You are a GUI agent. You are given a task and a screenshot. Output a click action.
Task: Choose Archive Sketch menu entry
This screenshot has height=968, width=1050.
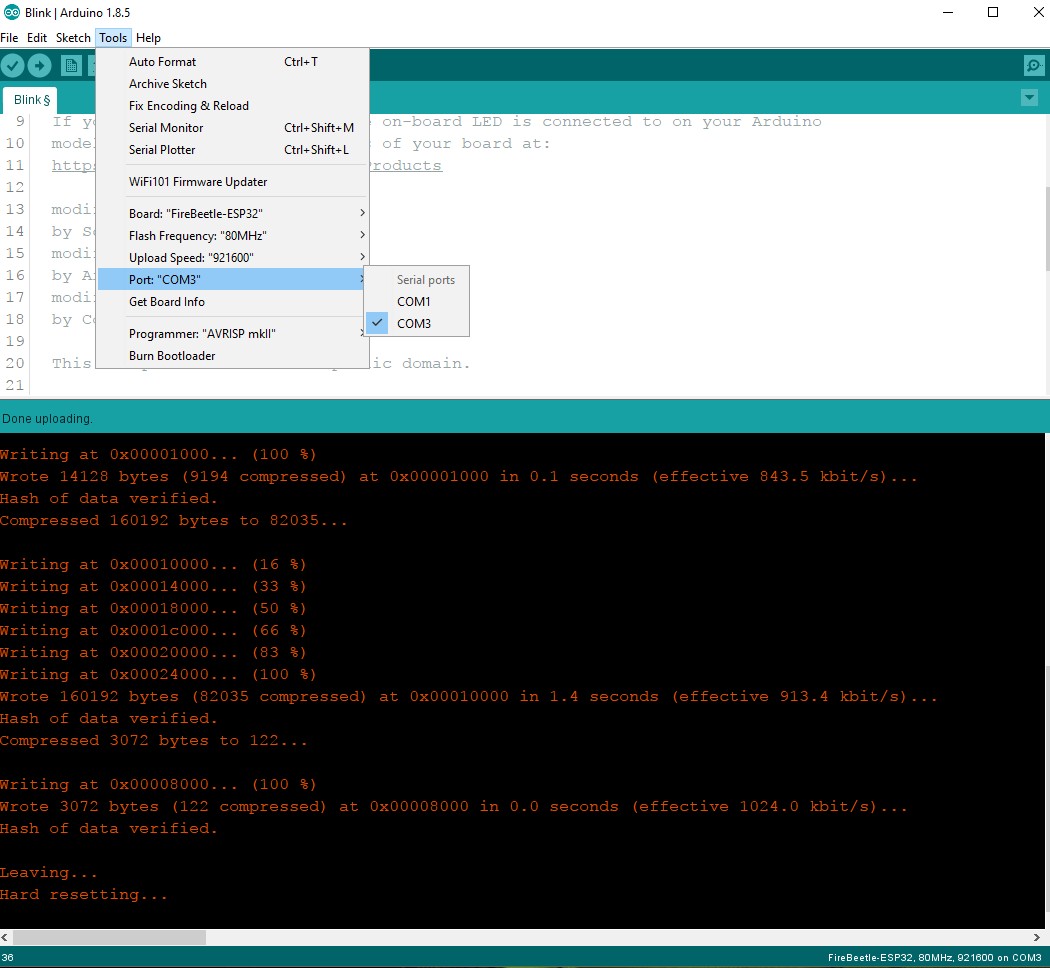(x=233, y=84)
